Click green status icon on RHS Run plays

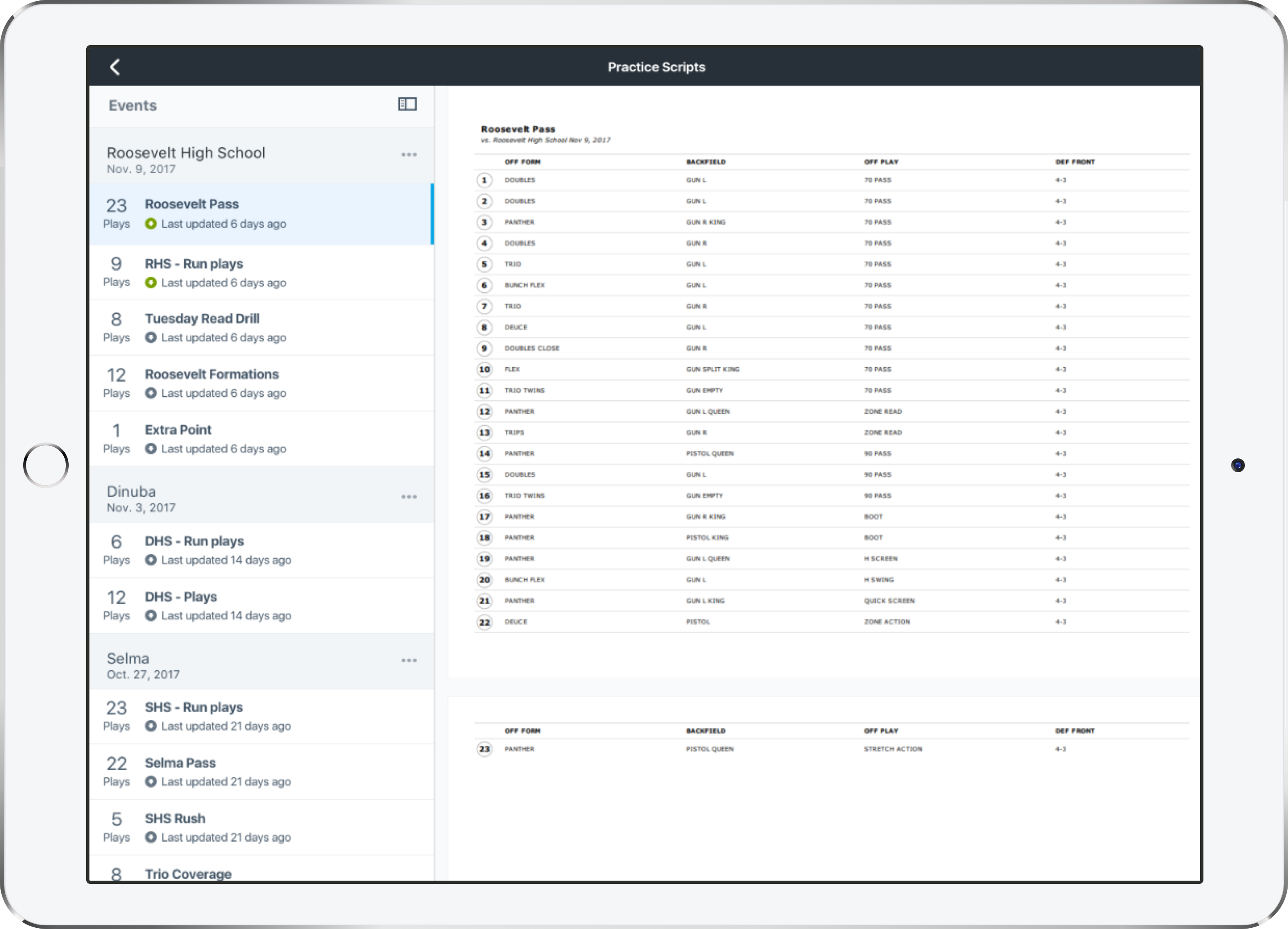click(150, 283)
